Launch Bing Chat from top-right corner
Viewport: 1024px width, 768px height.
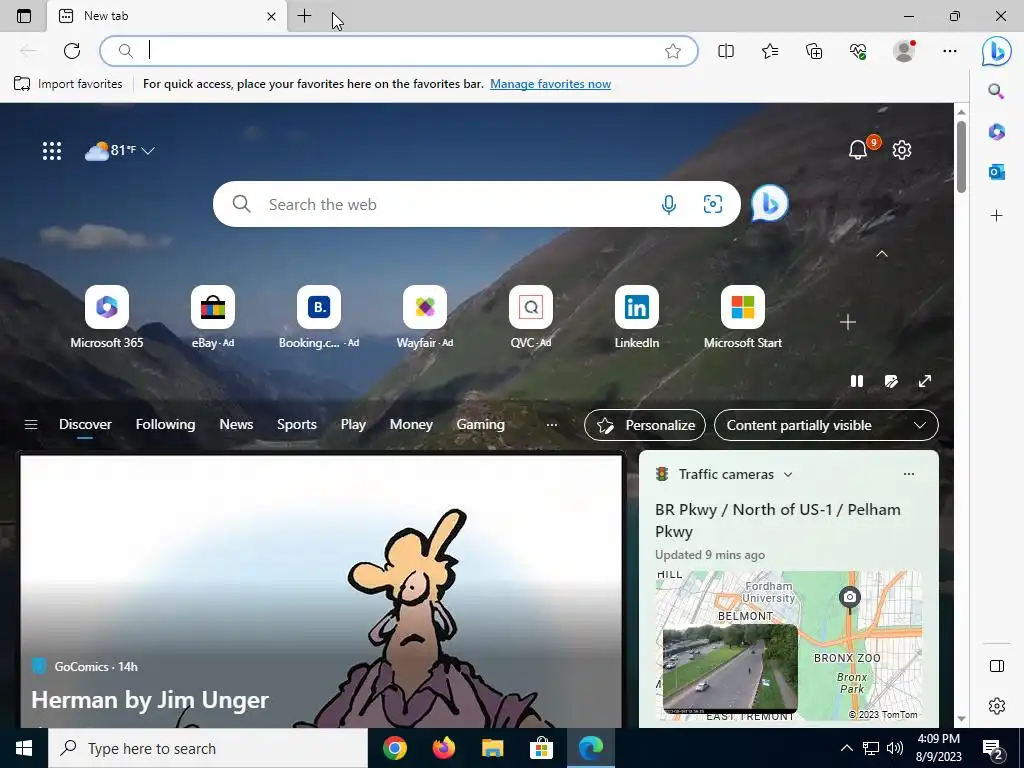pyautogui.click(x=997, y=51)
